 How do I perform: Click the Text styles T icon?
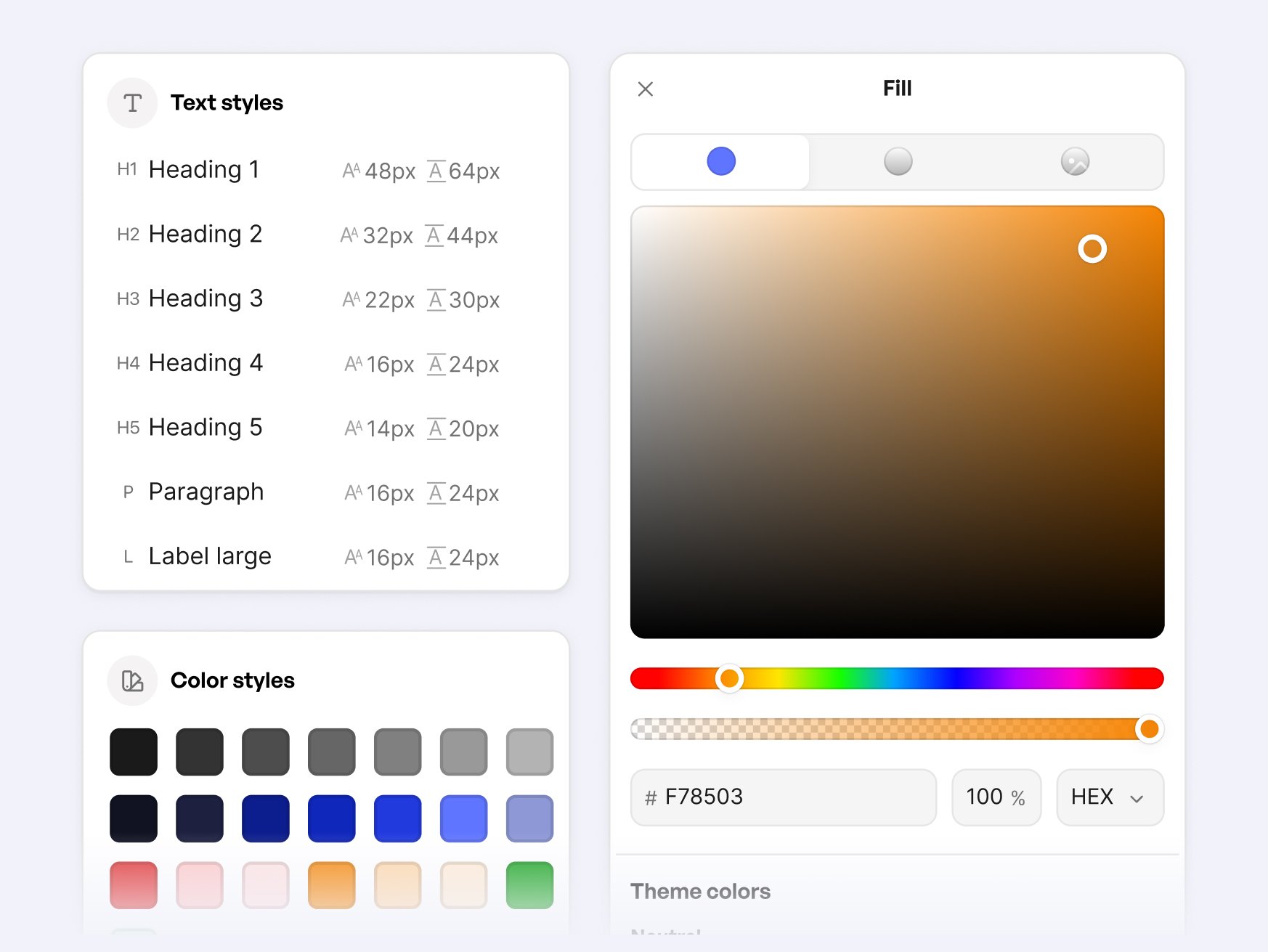(132, 103)
